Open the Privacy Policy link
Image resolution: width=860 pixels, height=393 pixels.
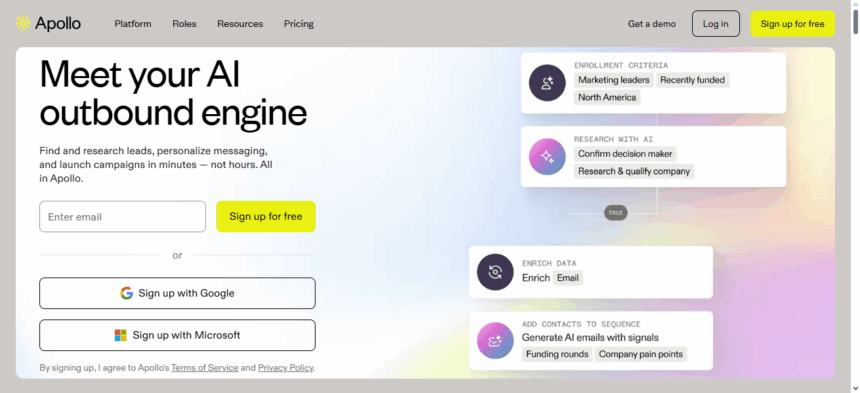[286, 368]
